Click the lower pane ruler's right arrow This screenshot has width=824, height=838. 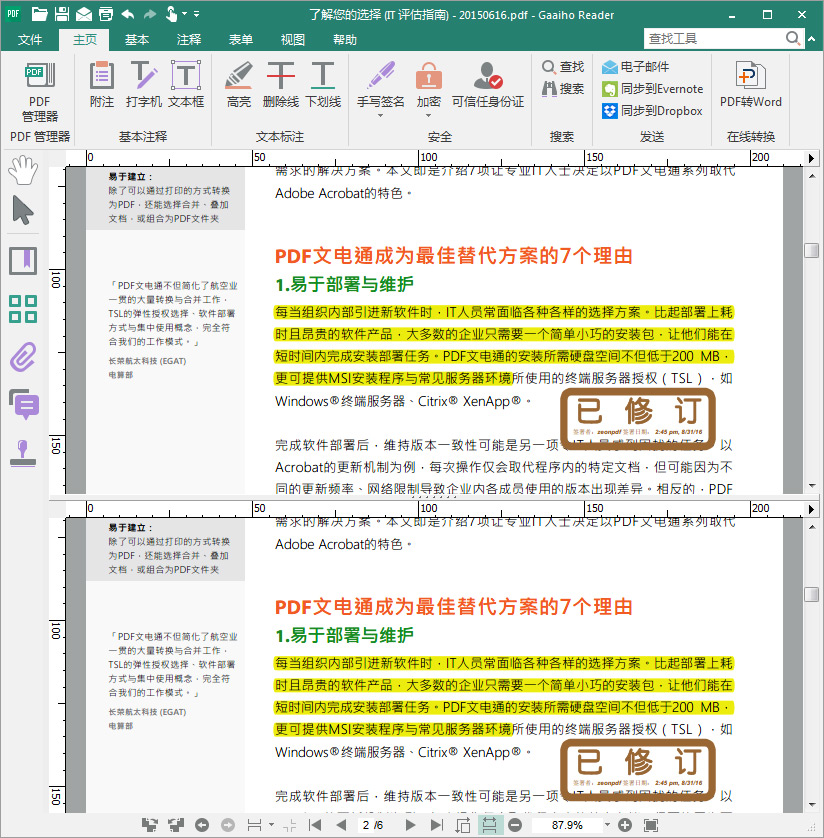(x=811, y=509)
